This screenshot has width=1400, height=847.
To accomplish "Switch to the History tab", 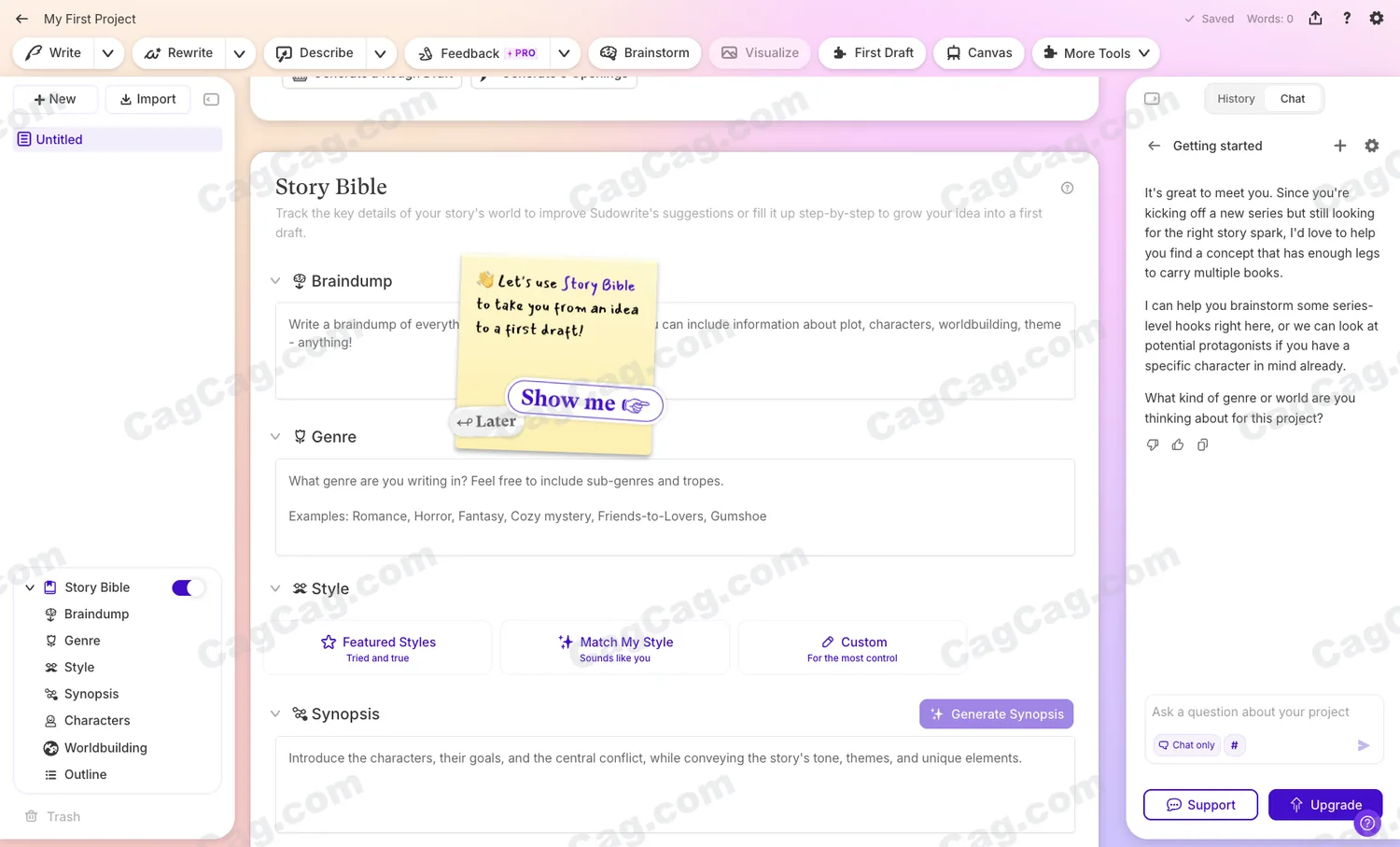I will pos(1236,99).
